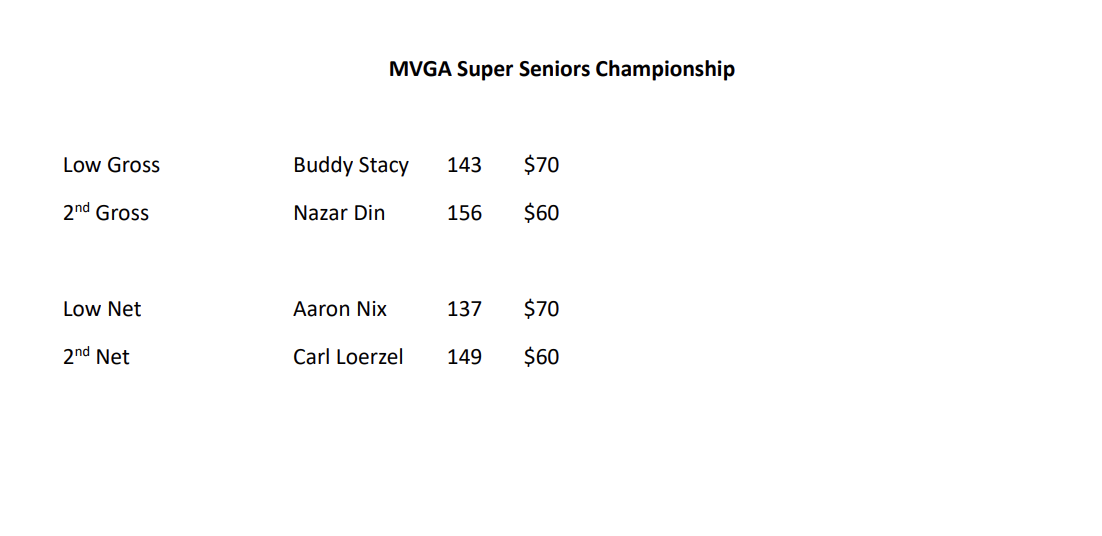Viewport: 1102px width, 536px height.
Task: Click the word Championship in the heading
Action: coord(665,69)
